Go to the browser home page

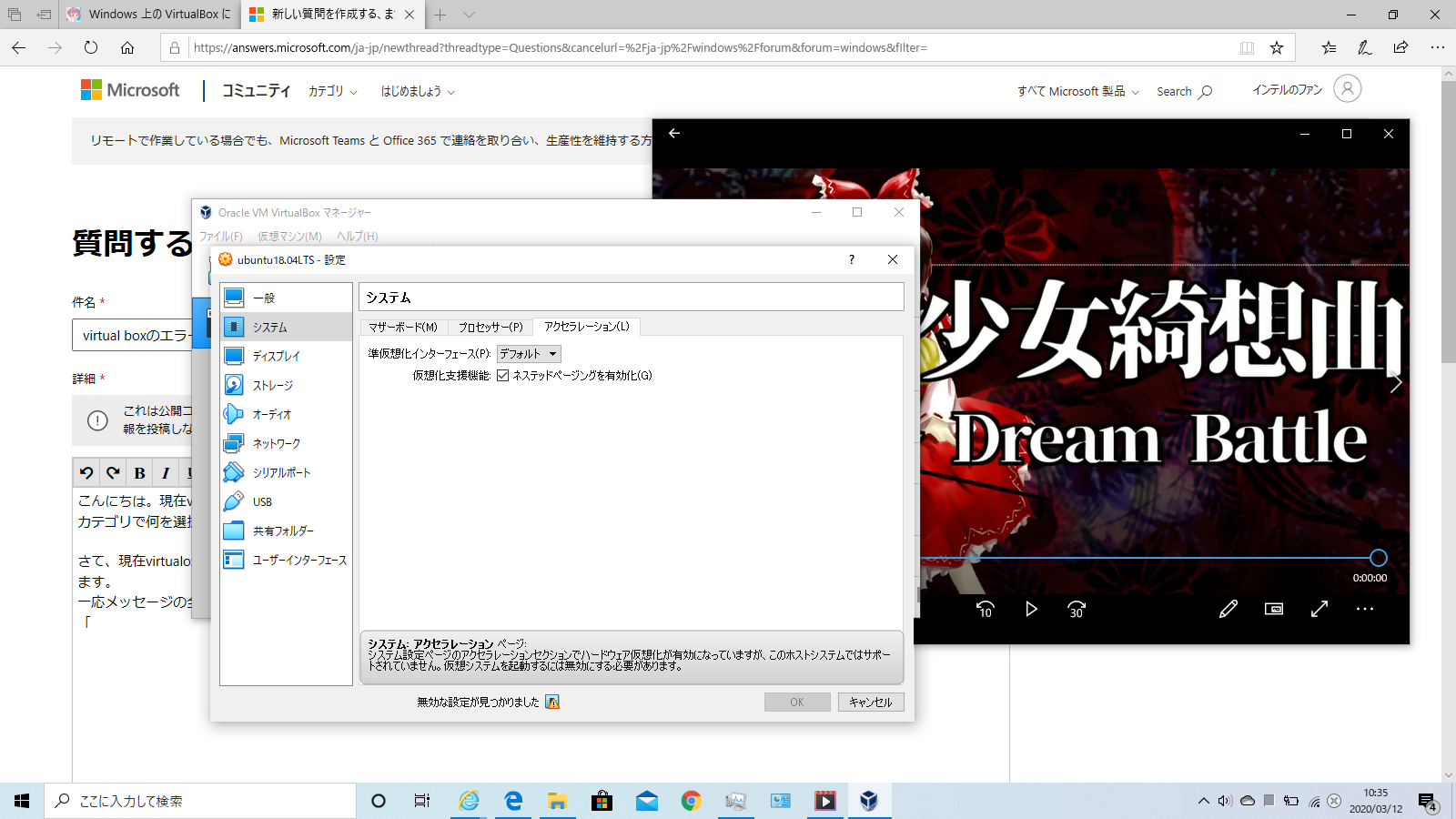127,47
